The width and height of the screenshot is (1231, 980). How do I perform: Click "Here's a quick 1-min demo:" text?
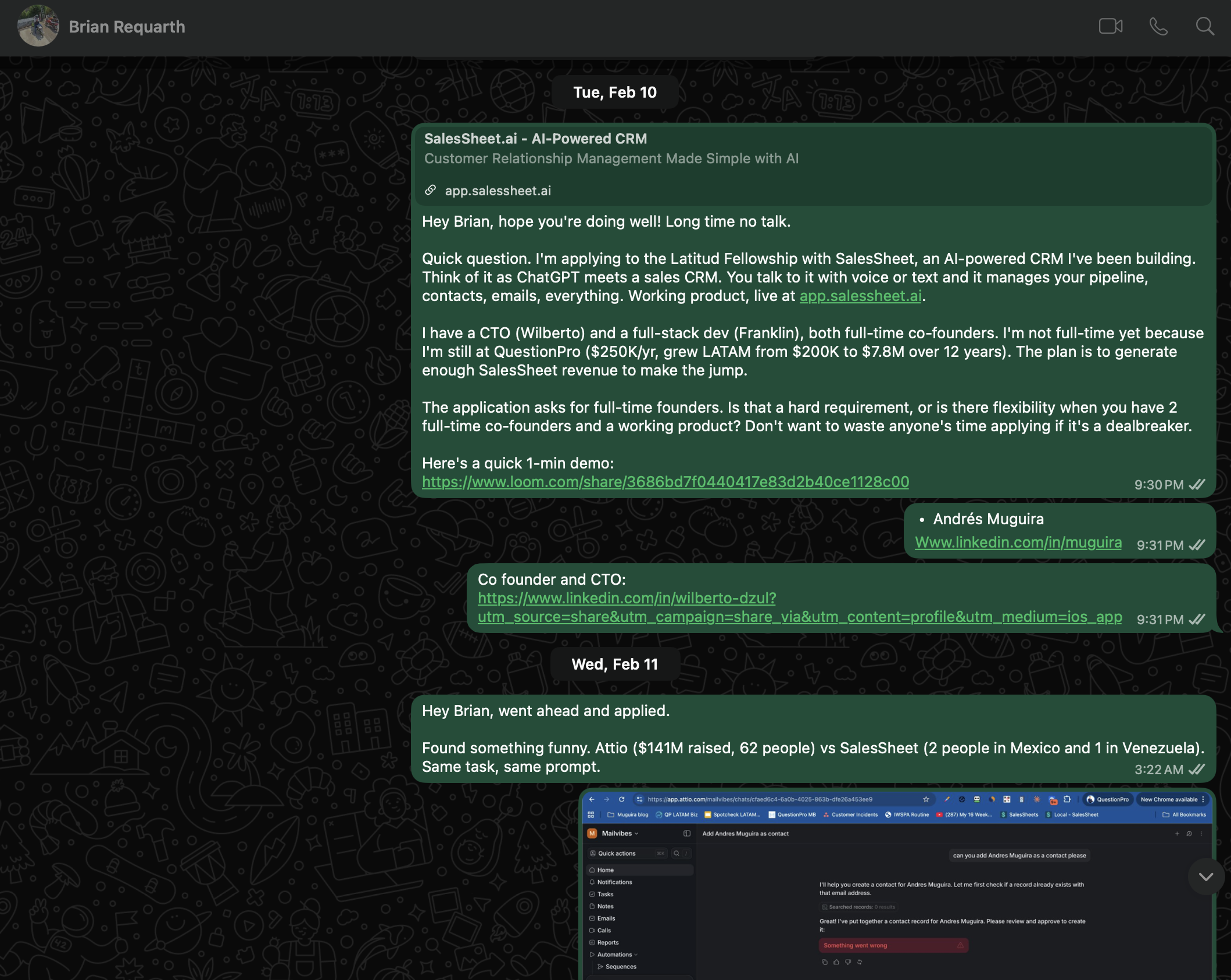click(x=518, y=463)
